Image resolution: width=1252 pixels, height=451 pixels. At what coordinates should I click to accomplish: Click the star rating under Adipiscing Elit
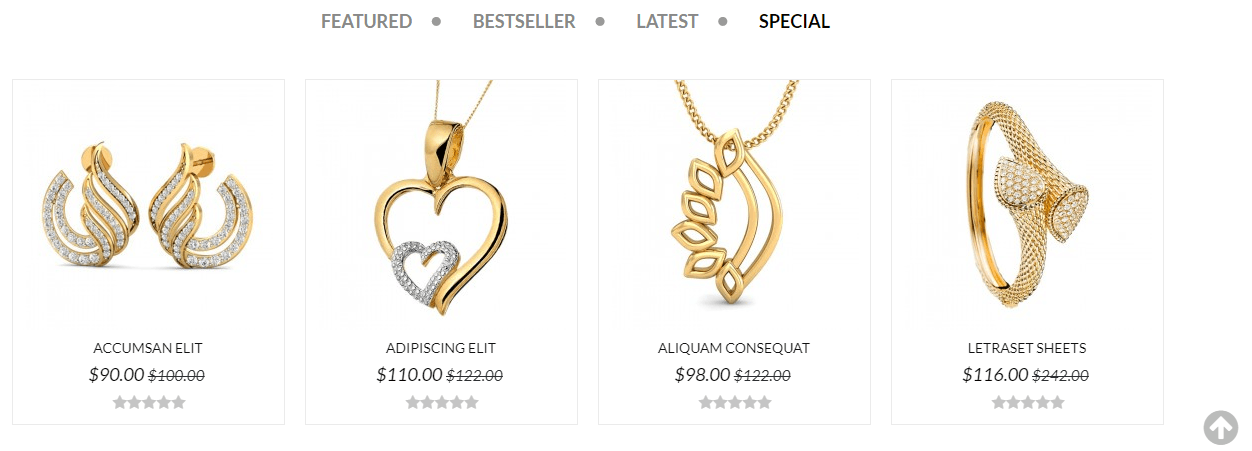[x=442, y=402]
